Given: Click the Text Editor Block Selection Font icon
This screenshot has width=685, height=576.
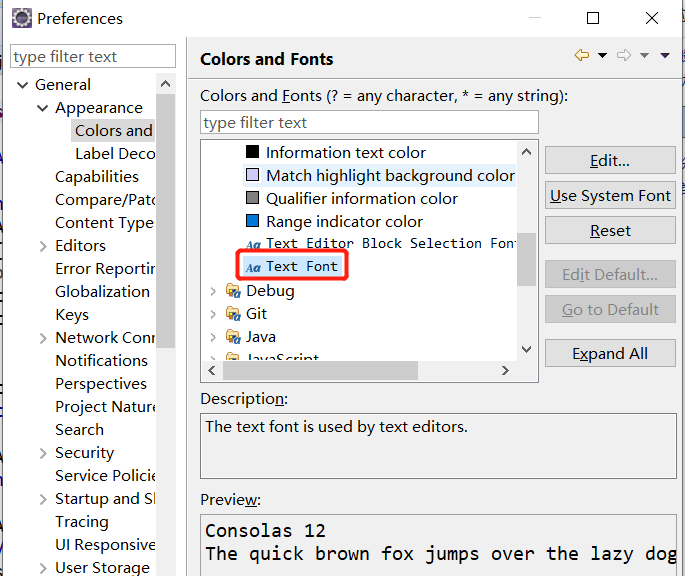Looking at the screenshot, I should point(253,244).
